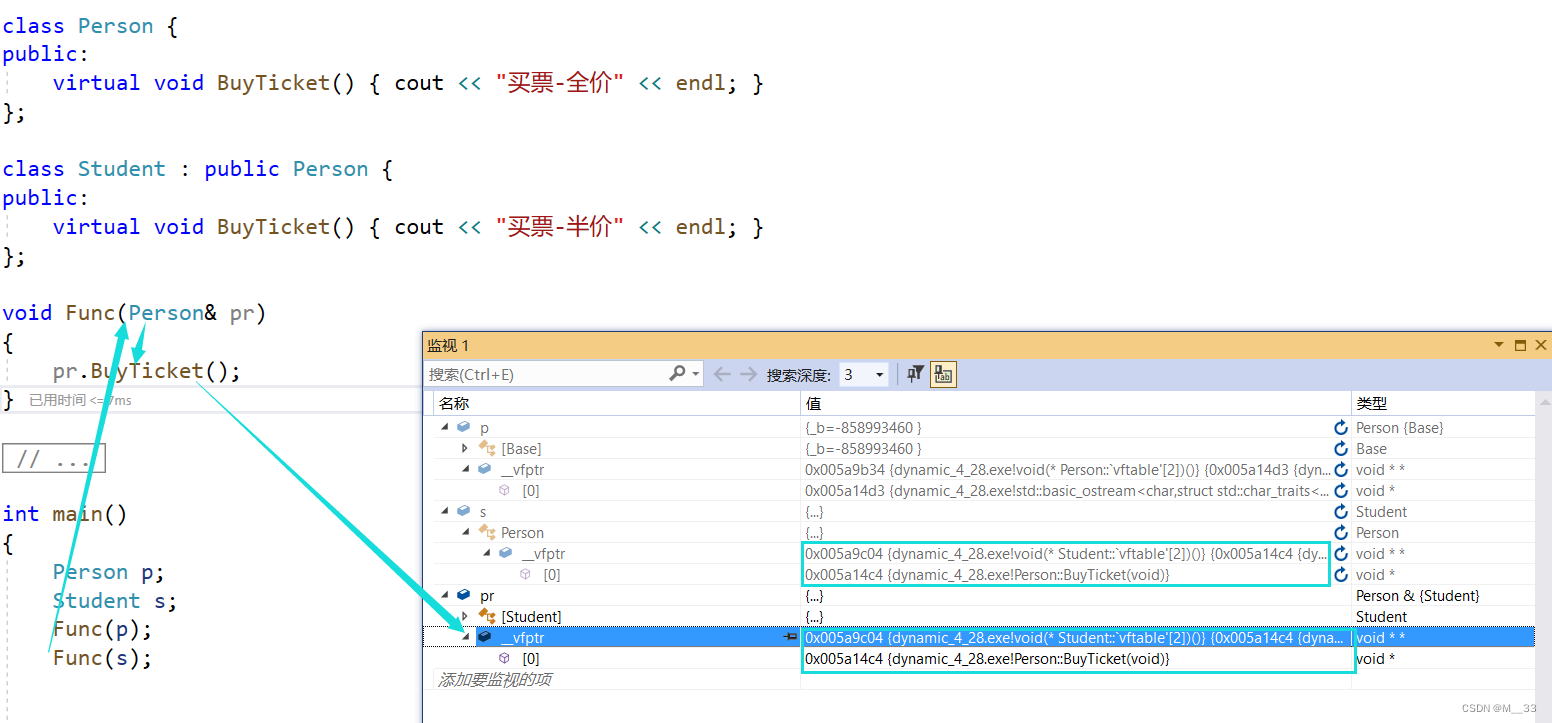Viewport: 1552px width, 723px height.
Task: Click 'pr.BuyTicket();' in the code
Action: (x=146, y=371)
